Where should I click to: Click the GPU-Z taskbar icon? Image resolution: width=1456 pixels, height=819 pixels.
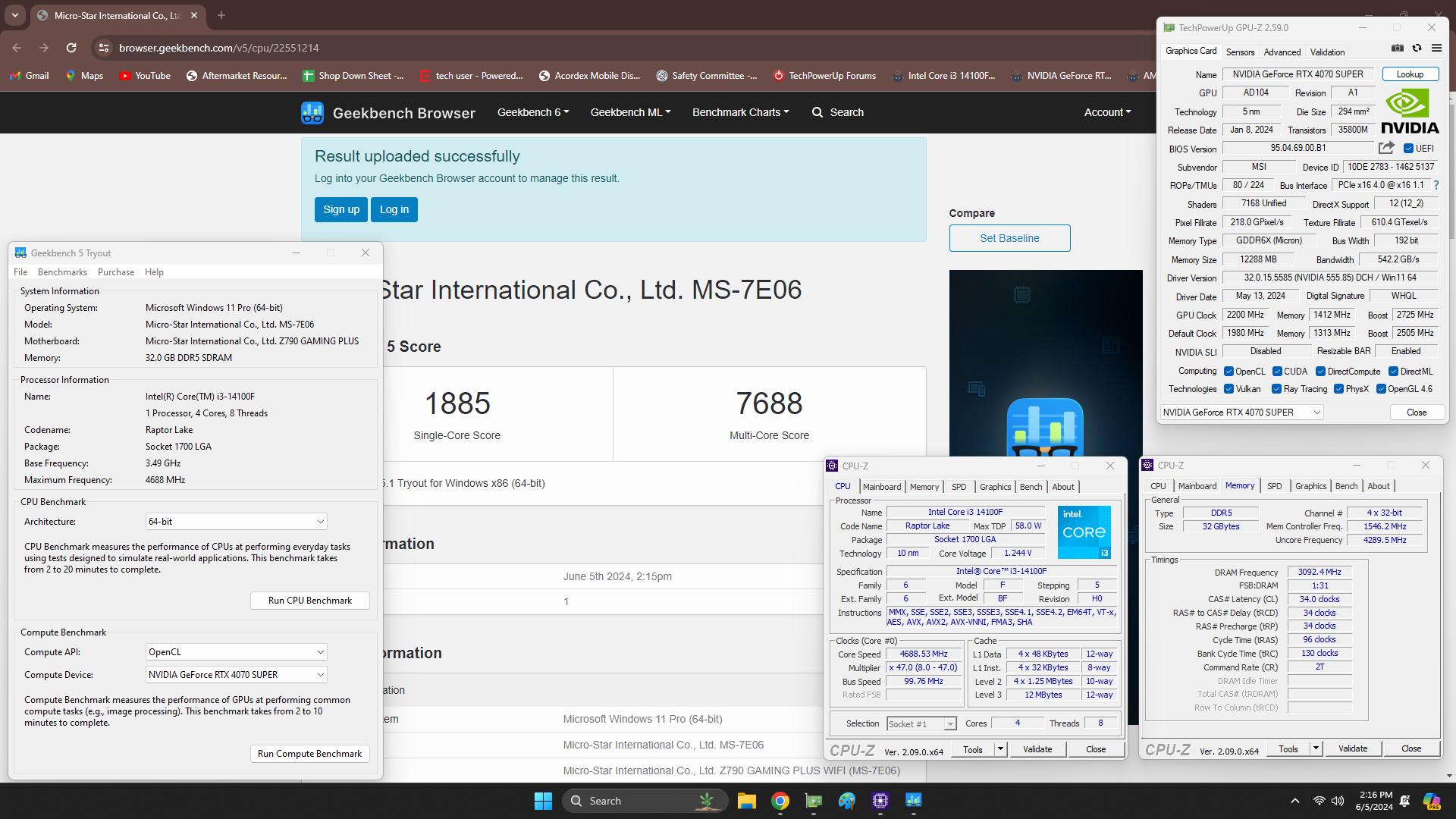coord(814,801)
